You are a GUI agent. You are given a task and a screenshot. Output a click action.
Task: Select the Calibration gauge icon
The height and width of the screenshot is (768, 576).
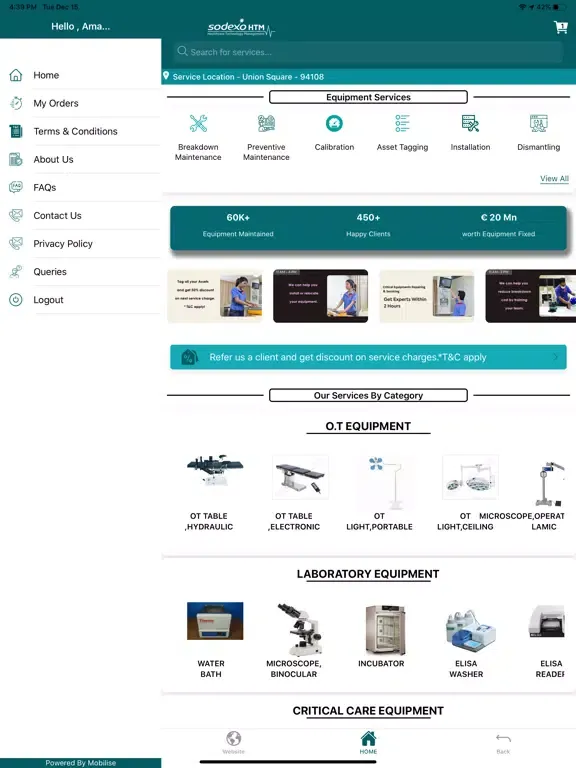pyautogui.click(x=335, y=123)
